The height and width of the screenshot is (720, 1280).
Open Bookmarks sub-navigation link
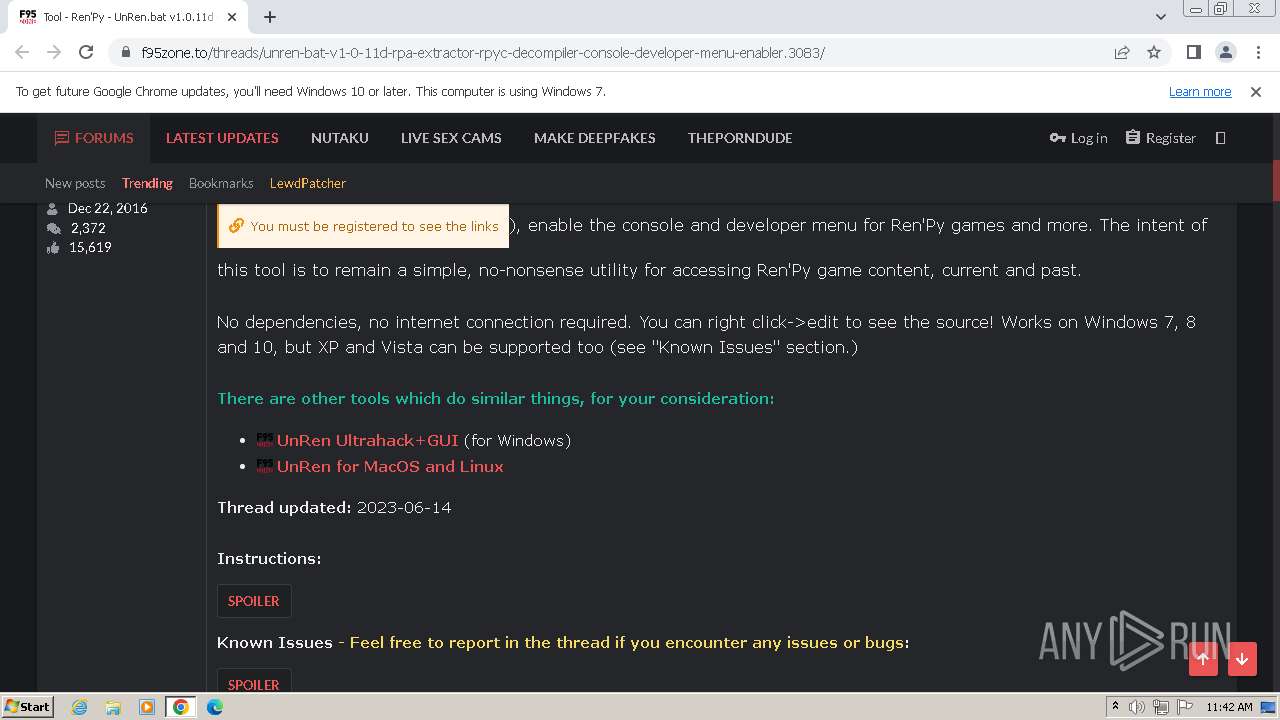click(221, 183)
